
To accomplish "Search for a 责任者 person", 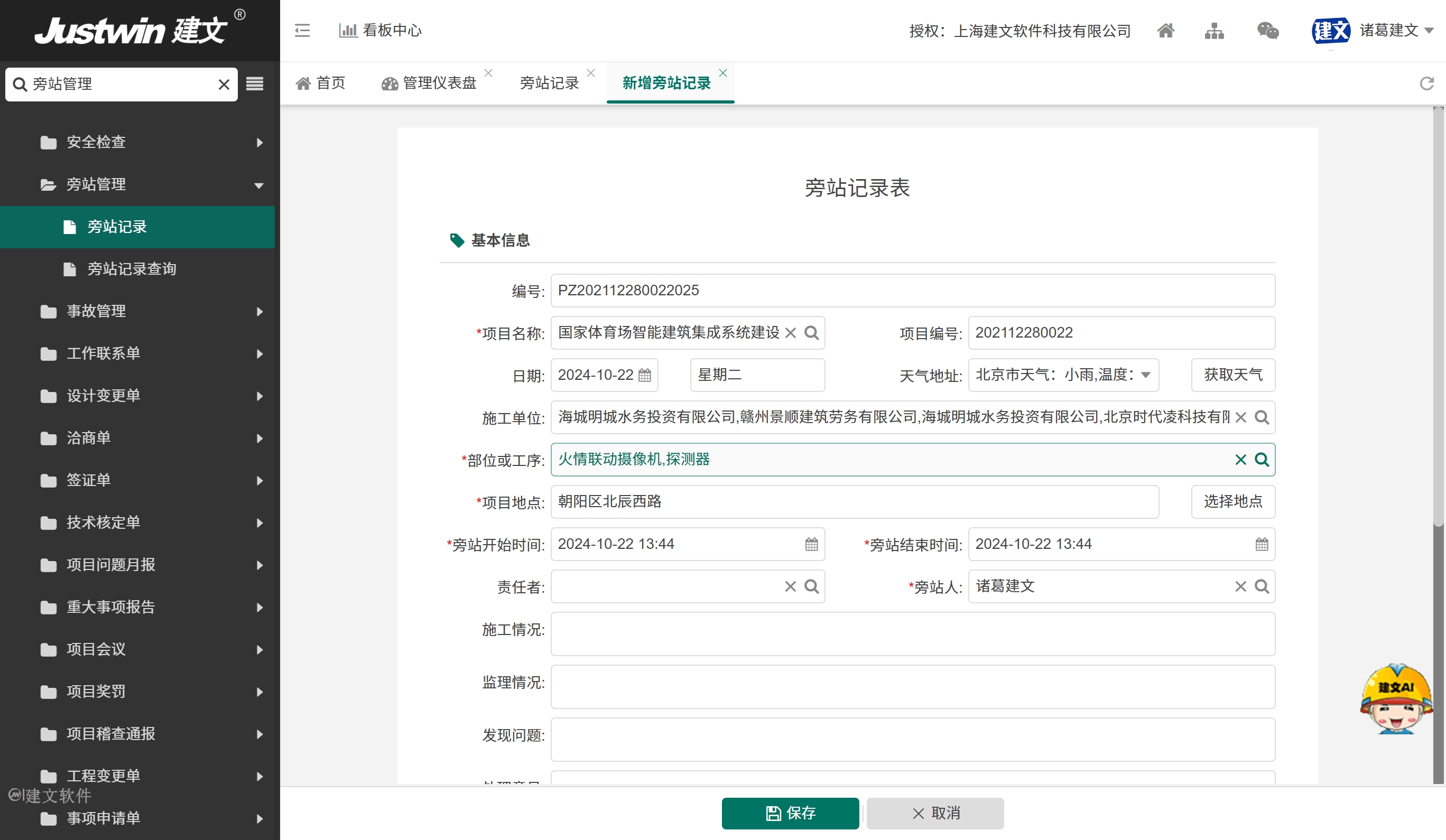I will pyautogui.click(x=811, y=586).
